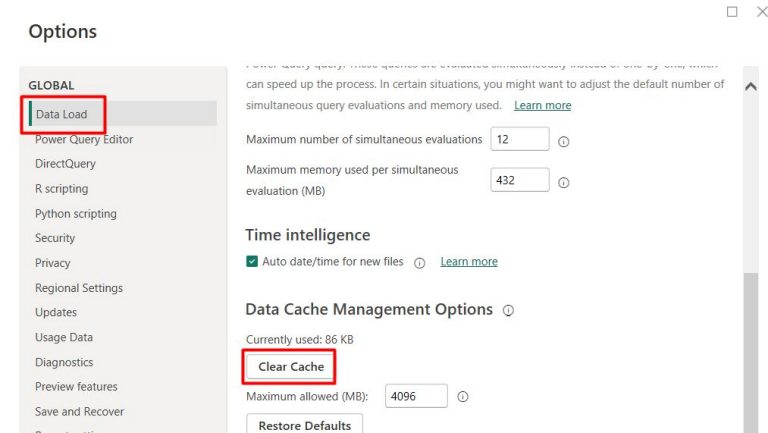Open the R scripting settings page
This screenshot has height=433, width=768.
tap(61, 189)
